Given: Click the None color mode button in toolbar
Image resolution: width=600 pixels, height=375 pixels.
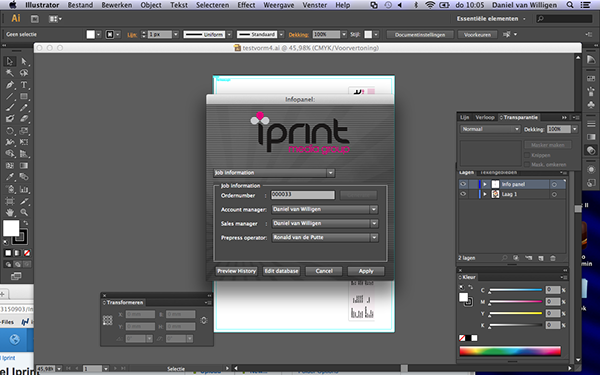Looking at the screenshot, I should click(27, 253).
